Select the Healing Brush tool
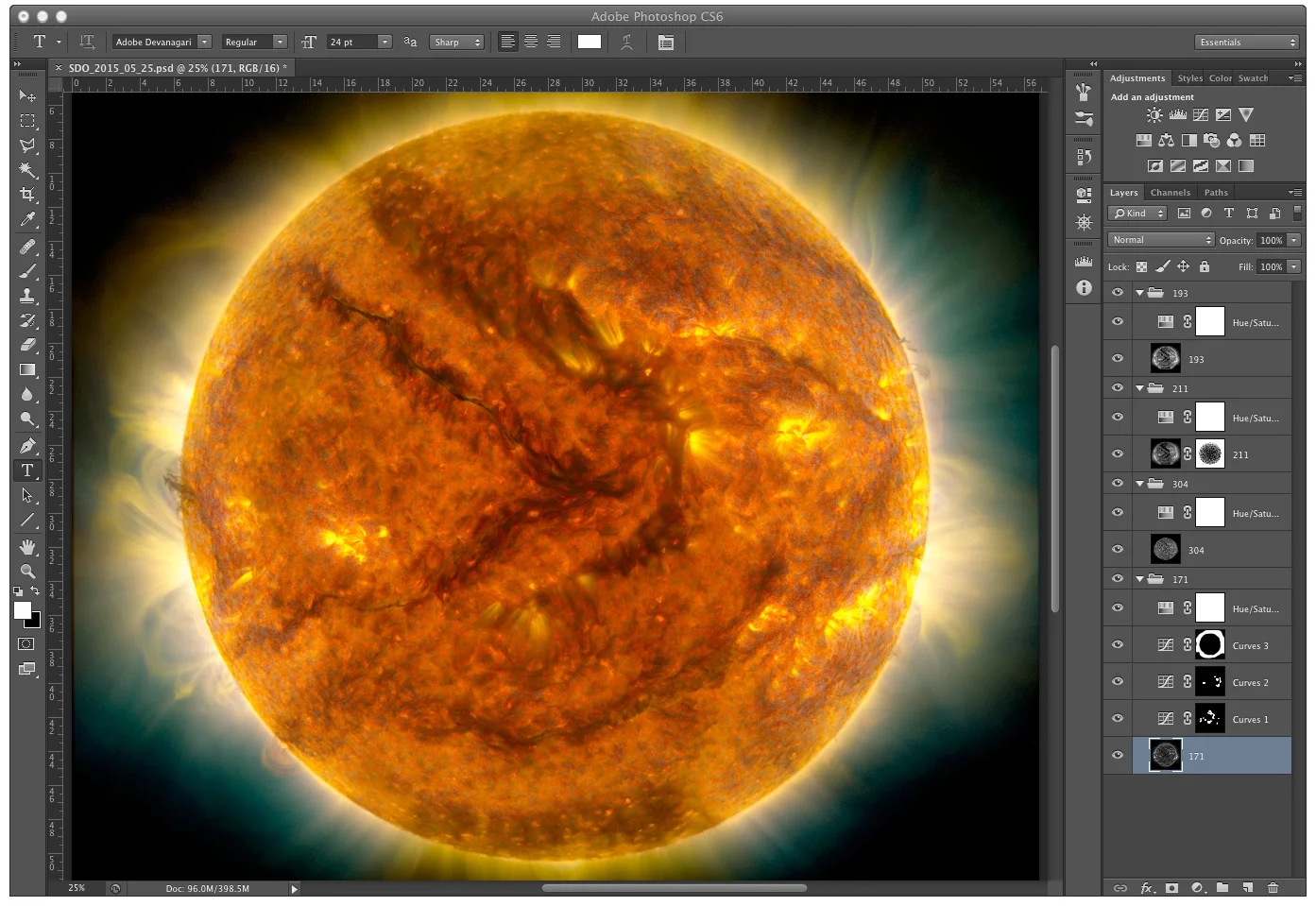This screenshot has height=906, width=1316. 27,247
